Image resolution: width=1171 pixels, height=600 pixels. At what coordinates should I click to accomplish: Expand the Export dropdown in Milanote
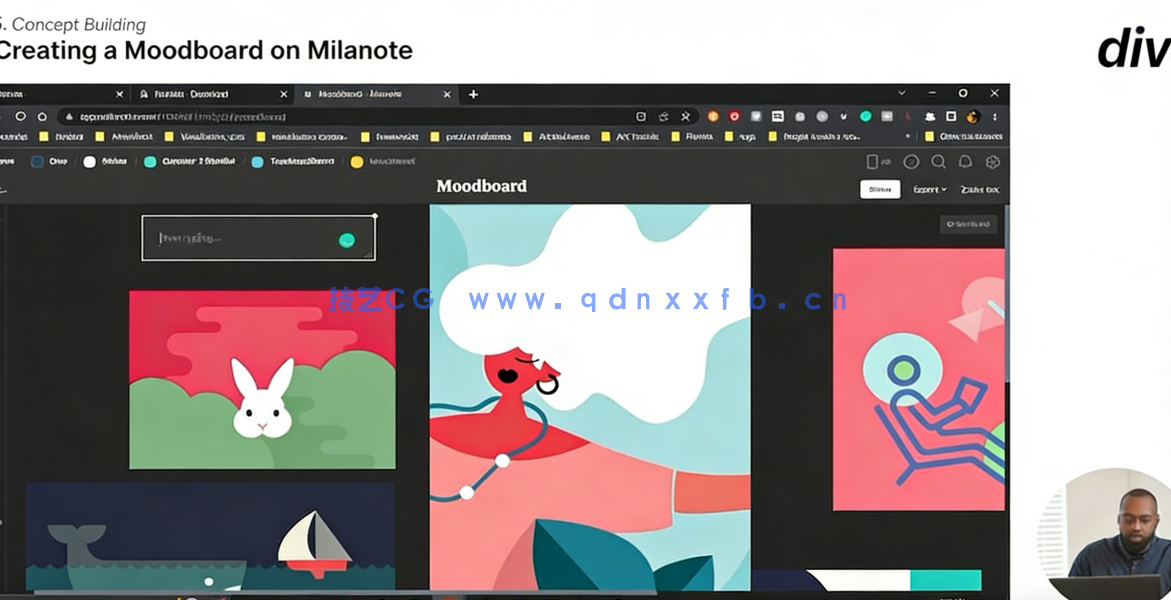(x=929, y=190)
